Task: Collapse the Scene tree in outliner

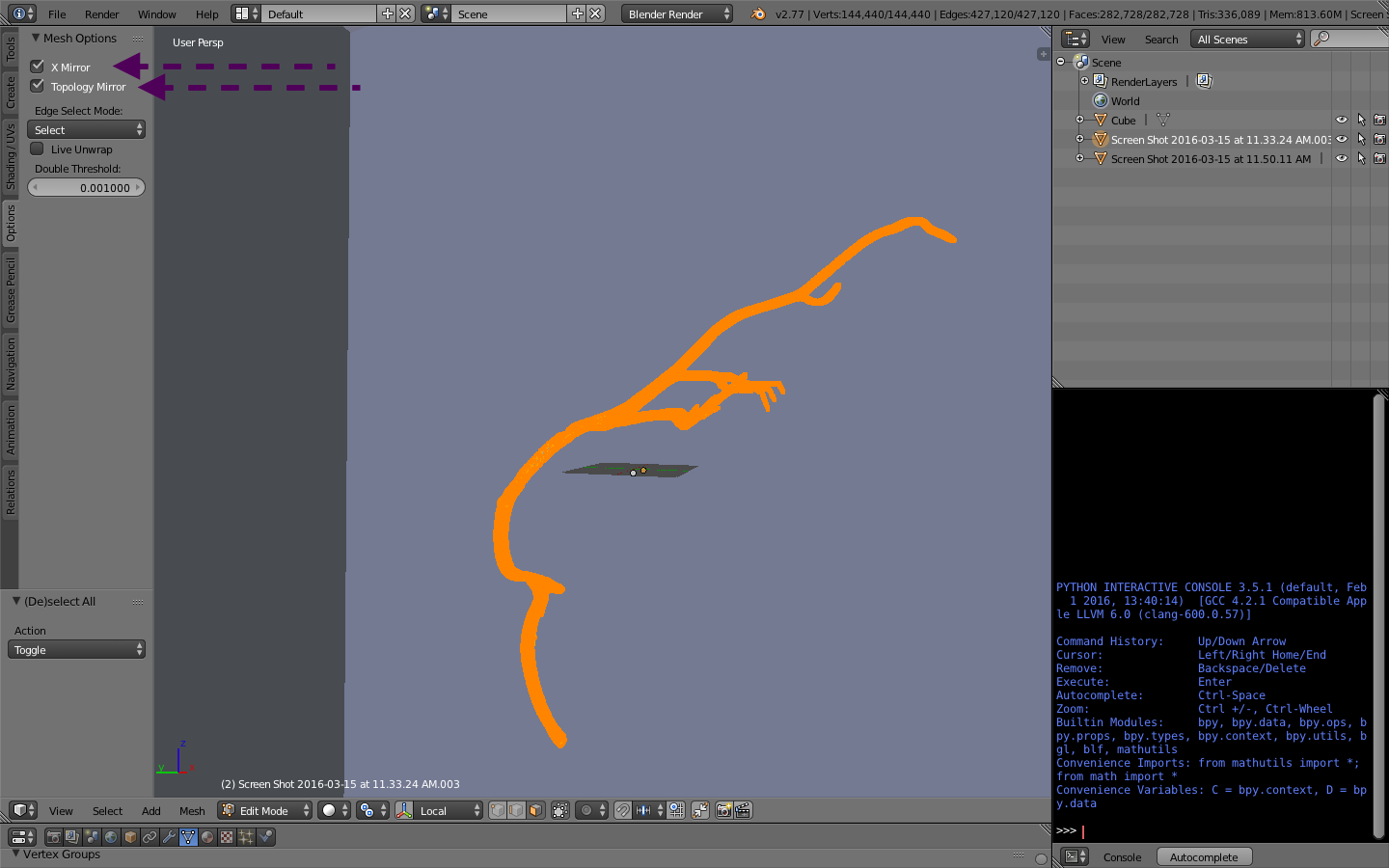Action: (x=1061, y=62)
